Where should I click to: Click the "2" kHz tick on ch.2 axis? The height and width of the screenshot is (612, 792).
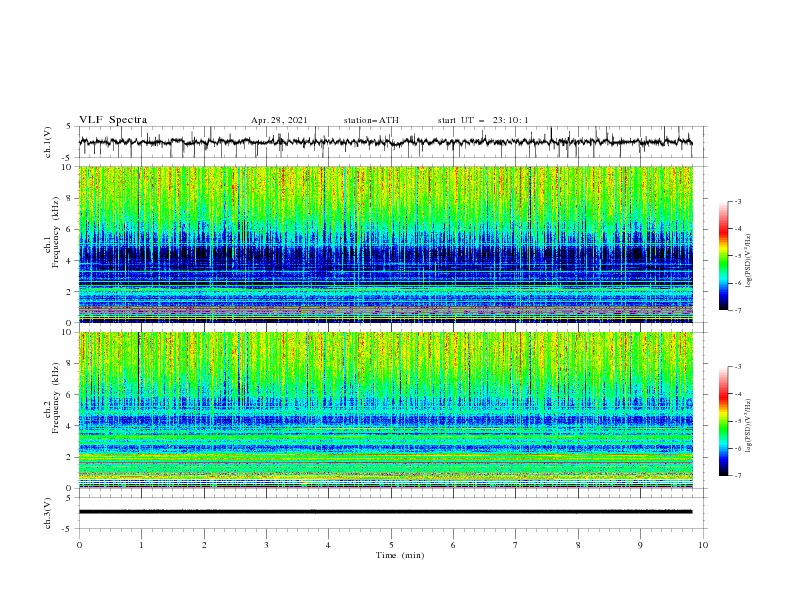click(70, 457)
